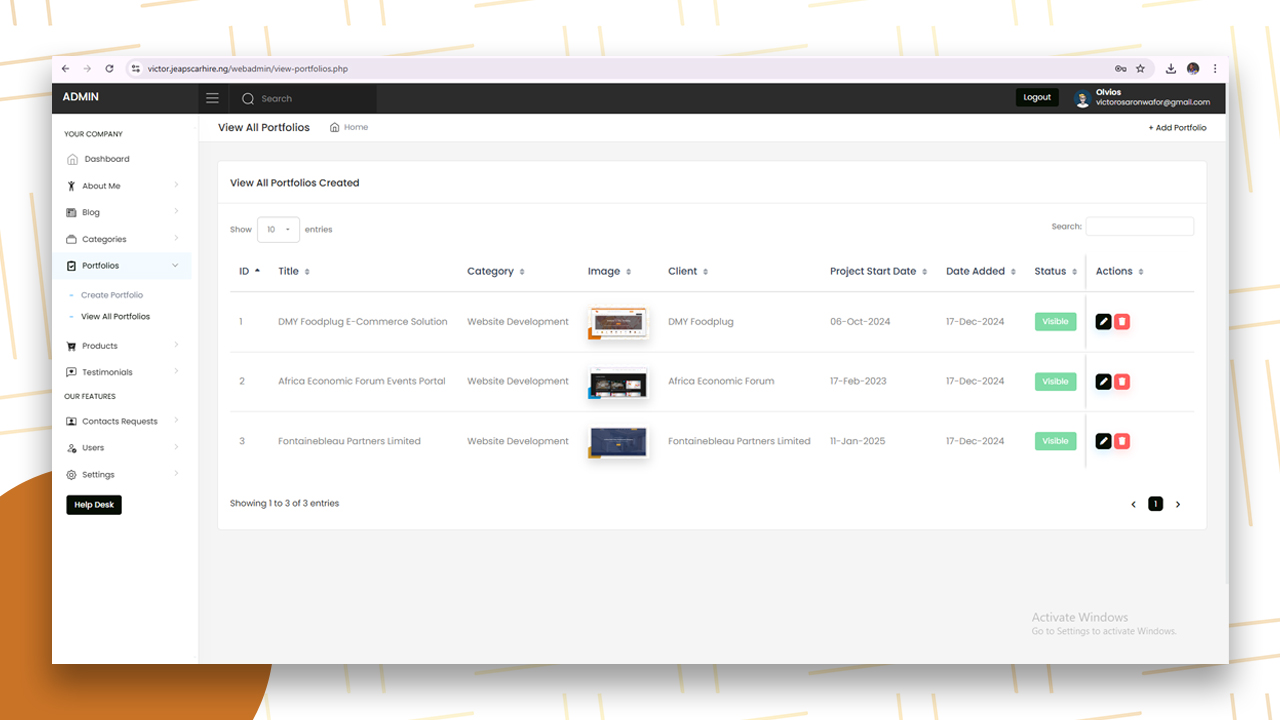This screenshot has height=720, width=1280.
Task: Click the + Add Portfolio link
Action: point(1177,128)
